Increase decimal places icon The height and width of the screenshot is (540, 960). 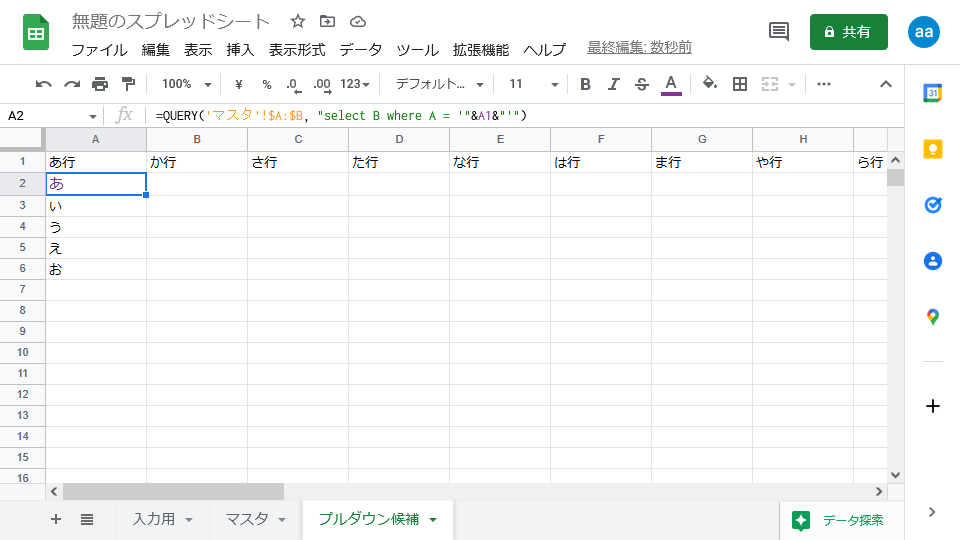coord(322,84)
